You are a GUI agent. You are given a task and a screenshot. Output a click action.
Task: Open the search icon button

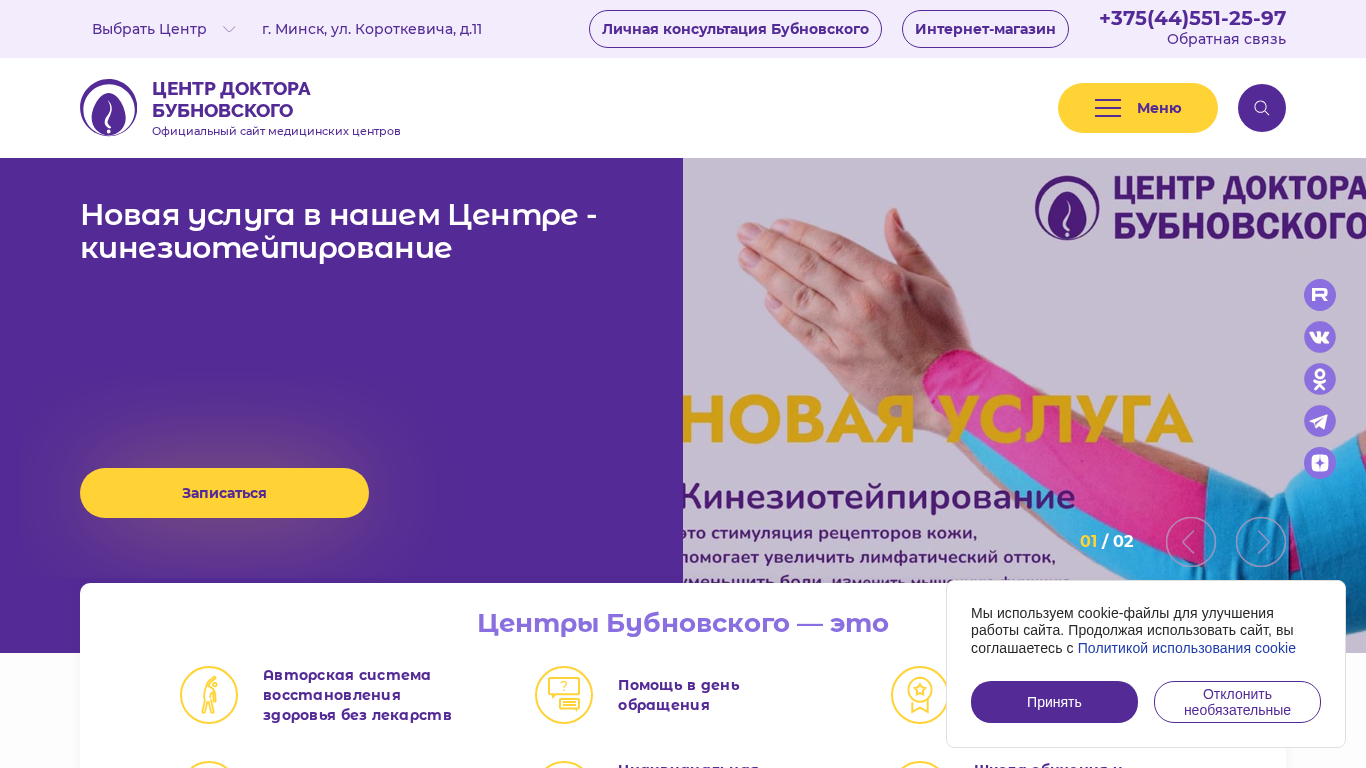coord(1262,108)
